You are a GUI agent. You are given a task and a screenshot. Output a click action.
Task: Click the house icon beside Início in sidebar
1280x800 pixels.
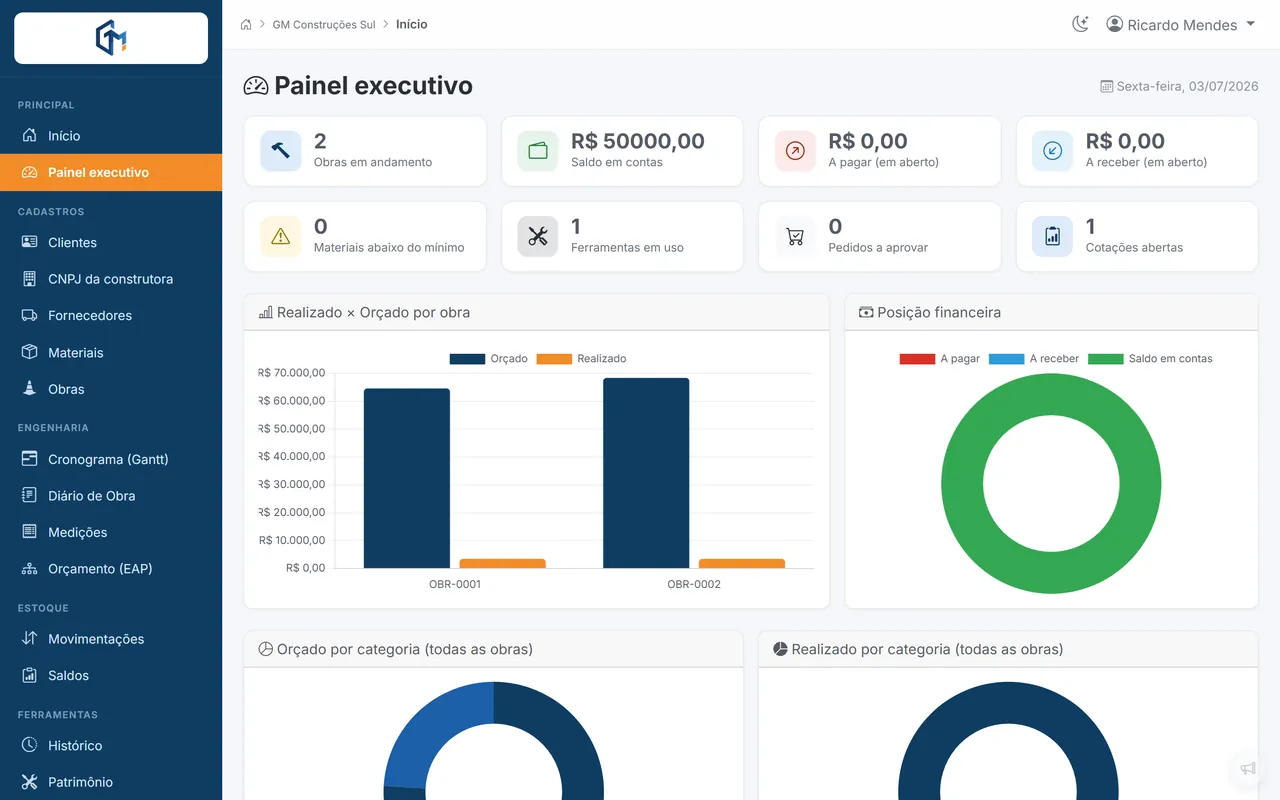[29, 135]
